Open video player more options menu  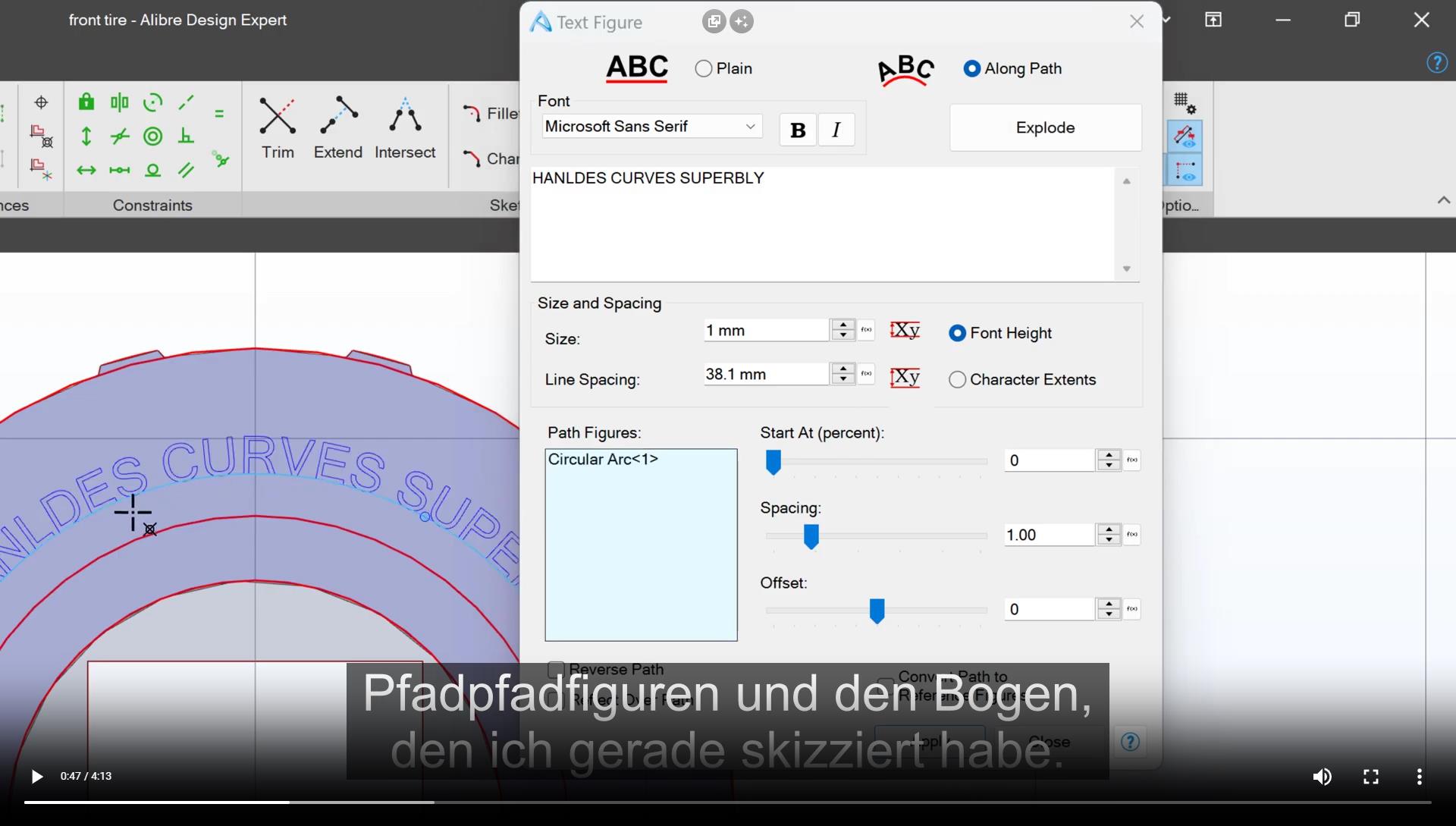pos(1419,777)
